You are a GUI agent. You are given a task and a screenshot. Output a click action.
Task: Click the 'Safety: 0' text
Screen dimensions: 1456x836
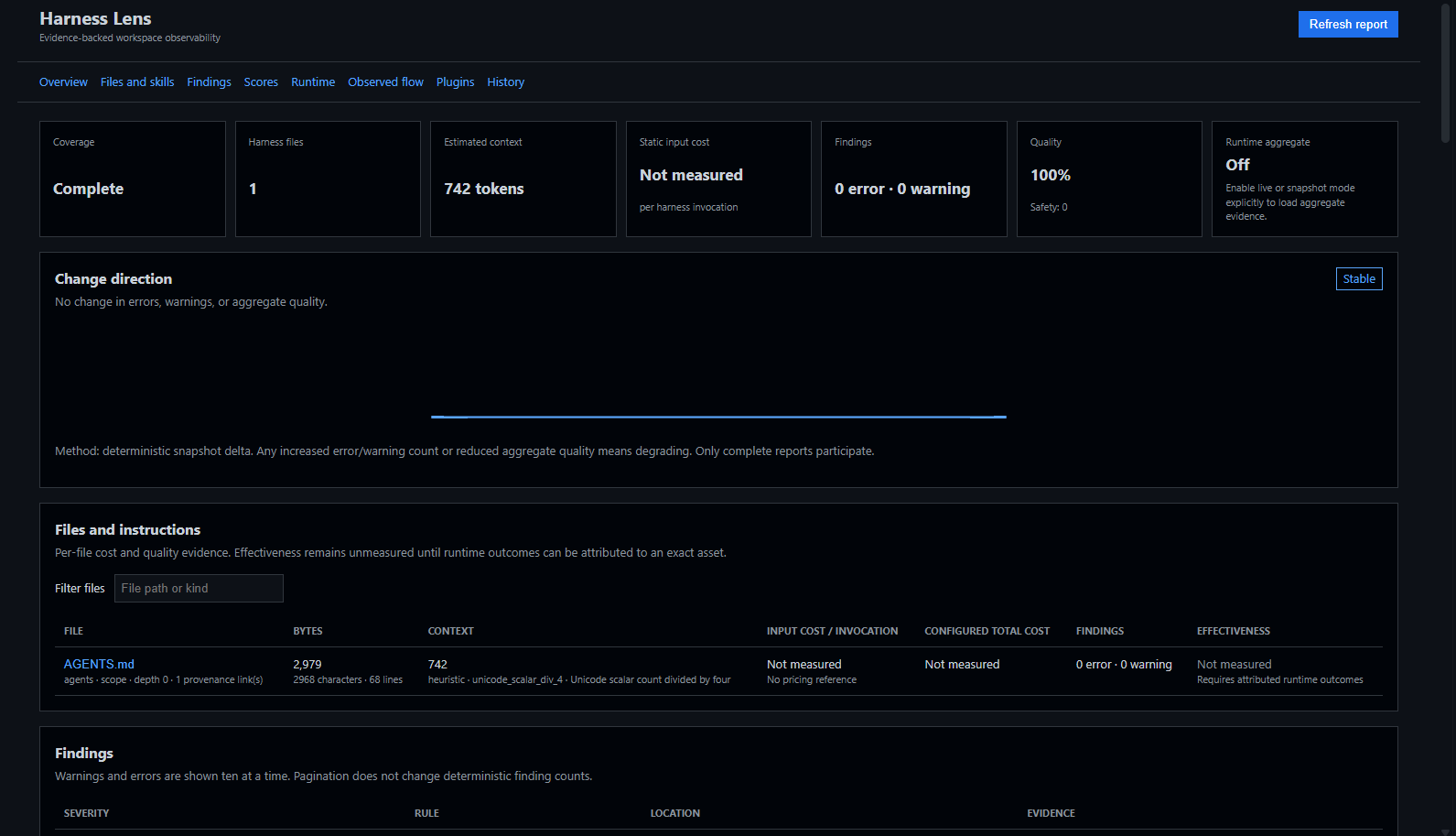point(1049,207)
